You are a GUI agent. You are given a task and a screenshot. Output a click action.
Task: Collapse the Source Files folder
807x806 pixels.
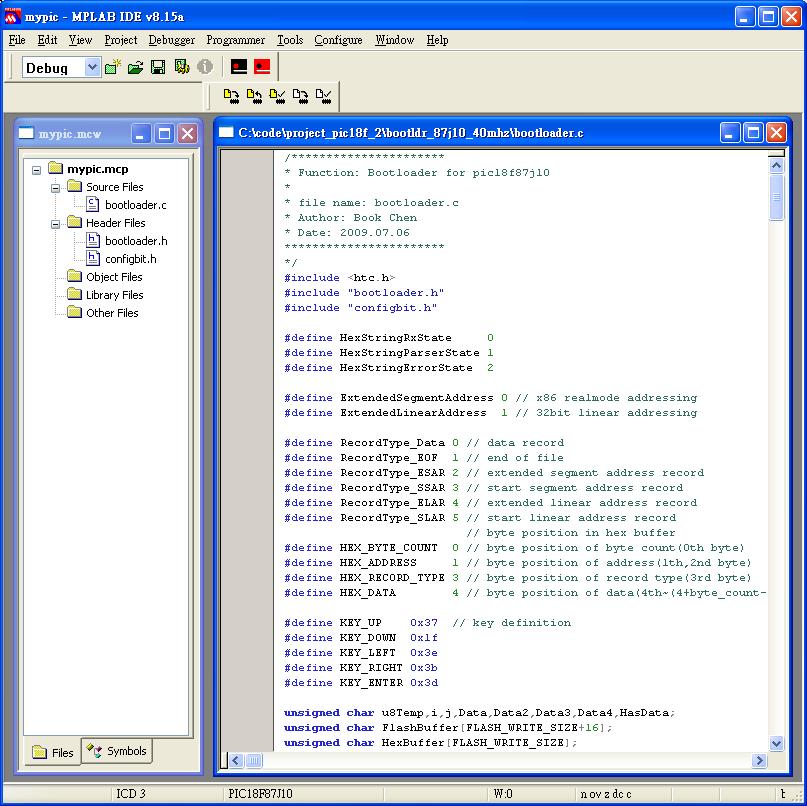[56, 188]
